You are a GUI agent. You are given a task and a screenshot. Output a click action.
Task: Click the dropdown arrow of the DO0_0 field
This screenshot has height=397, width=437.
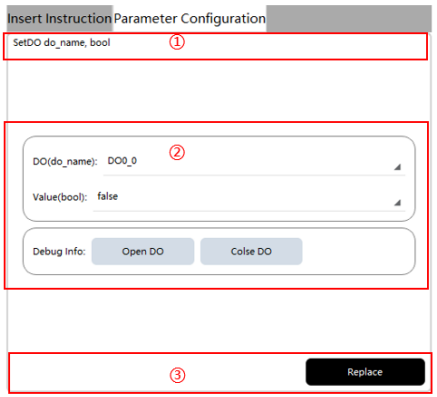point(397,167)
